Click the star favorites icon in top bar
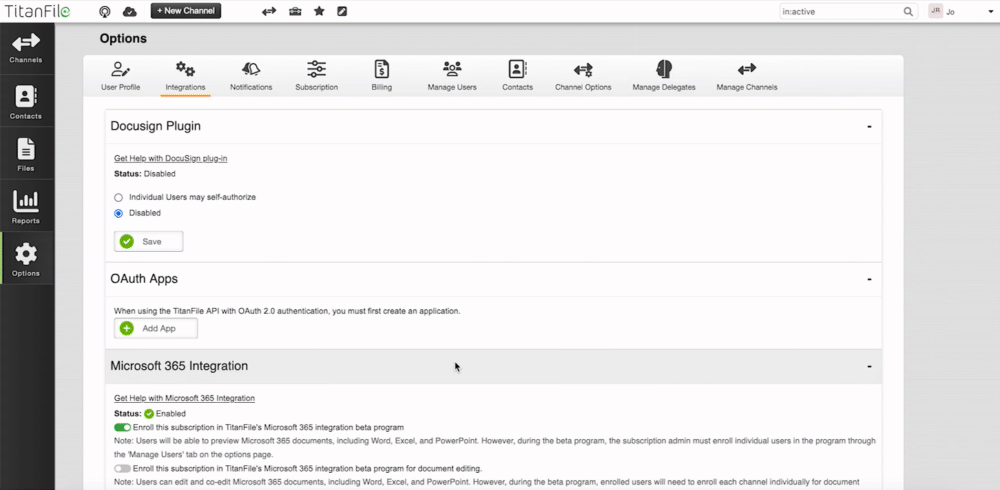The width and height of the screenshot is (1000, 490). click(x=320, y=11)
